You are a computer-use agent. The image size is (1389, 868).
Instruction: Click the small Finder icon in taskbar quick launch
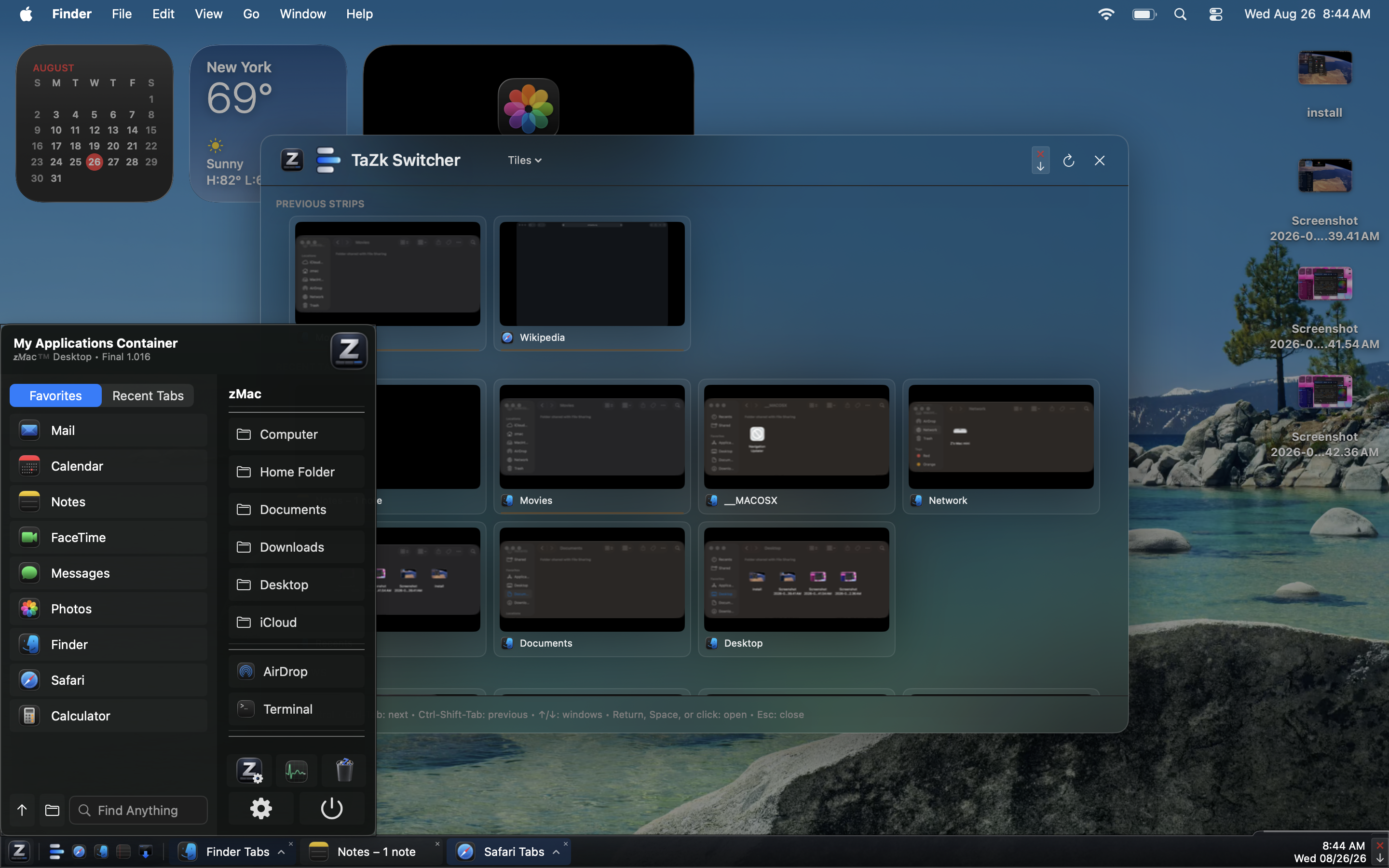[101, 851]
